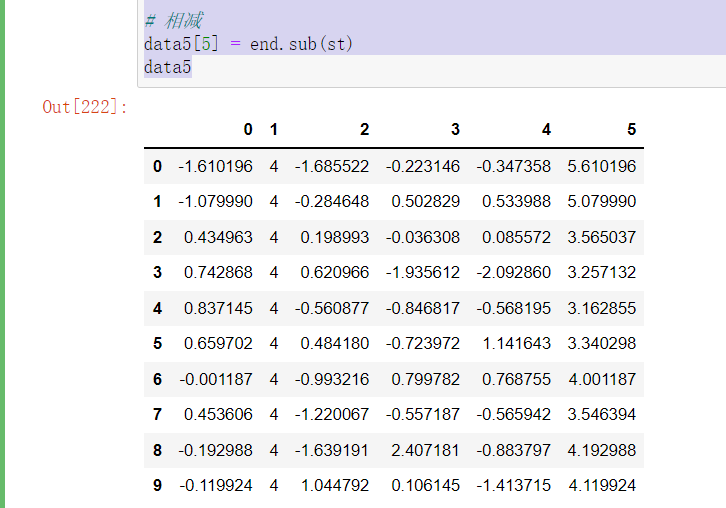Click column header 0
Image resolution: width=726 pixels, height=508 pixels.
click(x=248, y=129)
